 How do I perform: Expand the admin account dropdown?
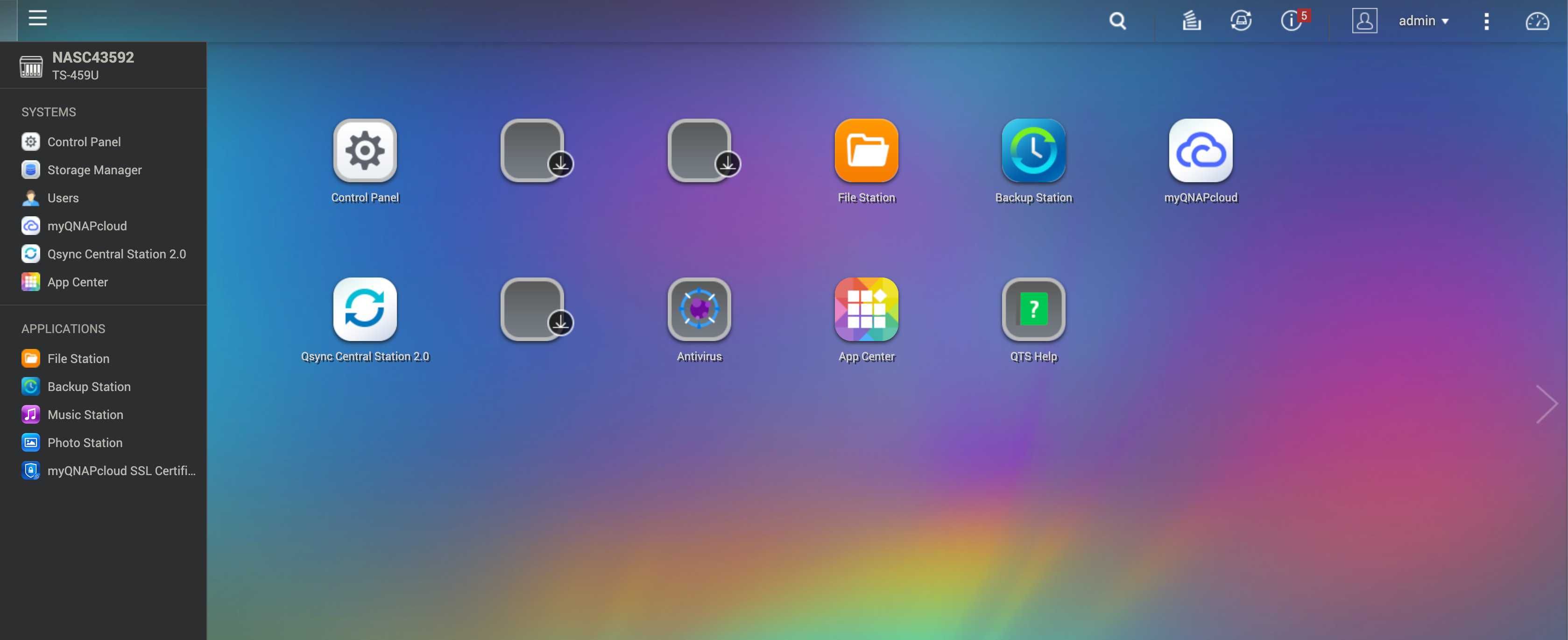point(1423,21)
